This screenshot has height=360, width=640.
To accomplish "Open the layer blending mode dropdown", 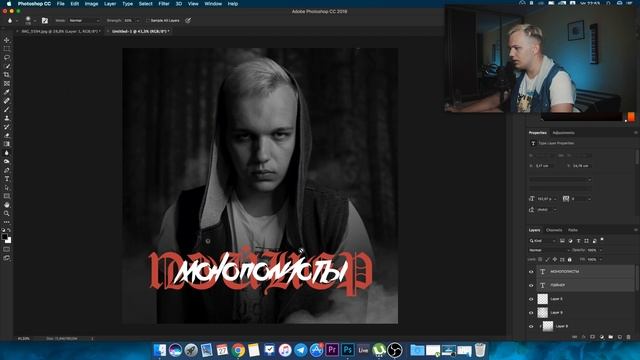I will (549, 250).
